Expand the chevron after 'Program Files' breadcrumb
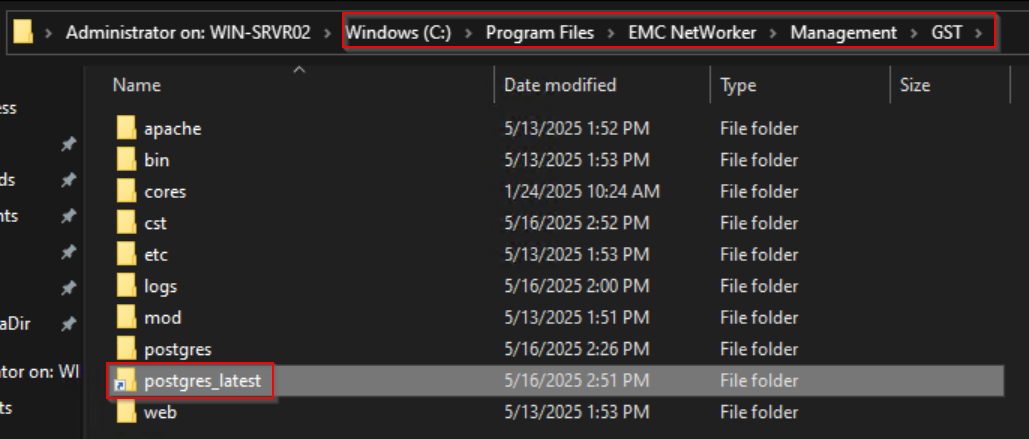Viewport: 1029px width, 439px height. pyautogui.click(x=611, y=33)
